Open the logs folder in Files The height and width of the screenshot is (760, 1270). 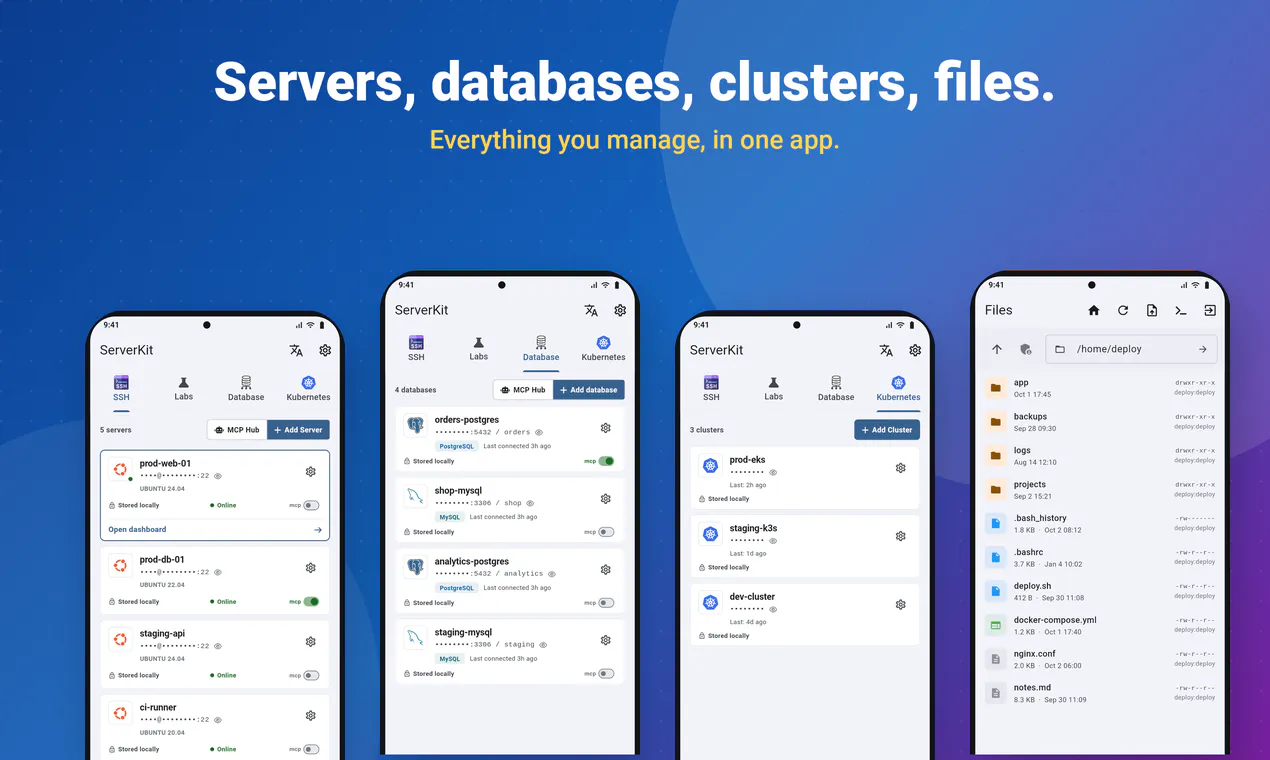tap(1100, 456)
